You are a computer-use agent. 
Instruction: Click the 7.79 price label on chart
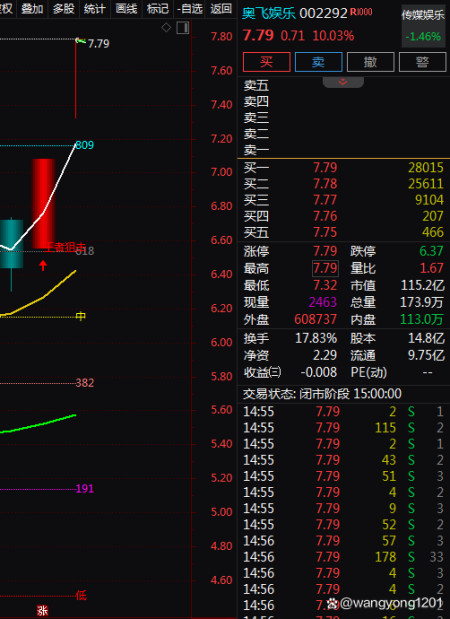tap(98, 43)
